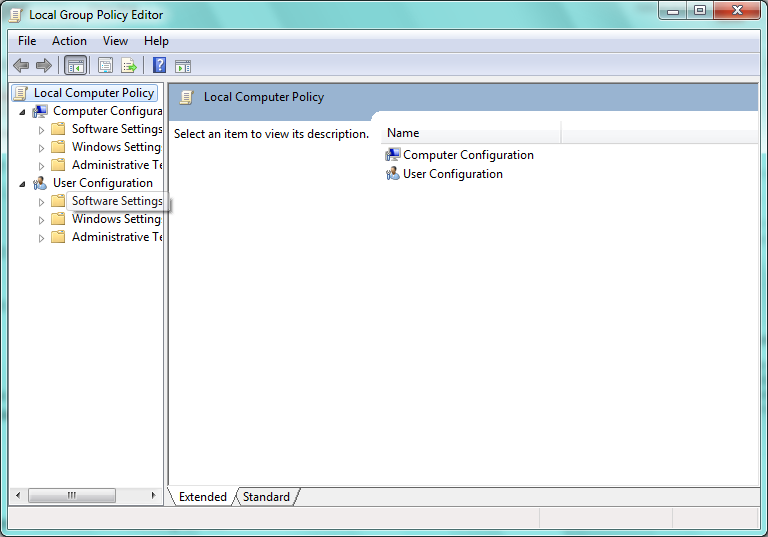
Task: Collapse the Computer Configuration tree node
Action: (23, 112)
